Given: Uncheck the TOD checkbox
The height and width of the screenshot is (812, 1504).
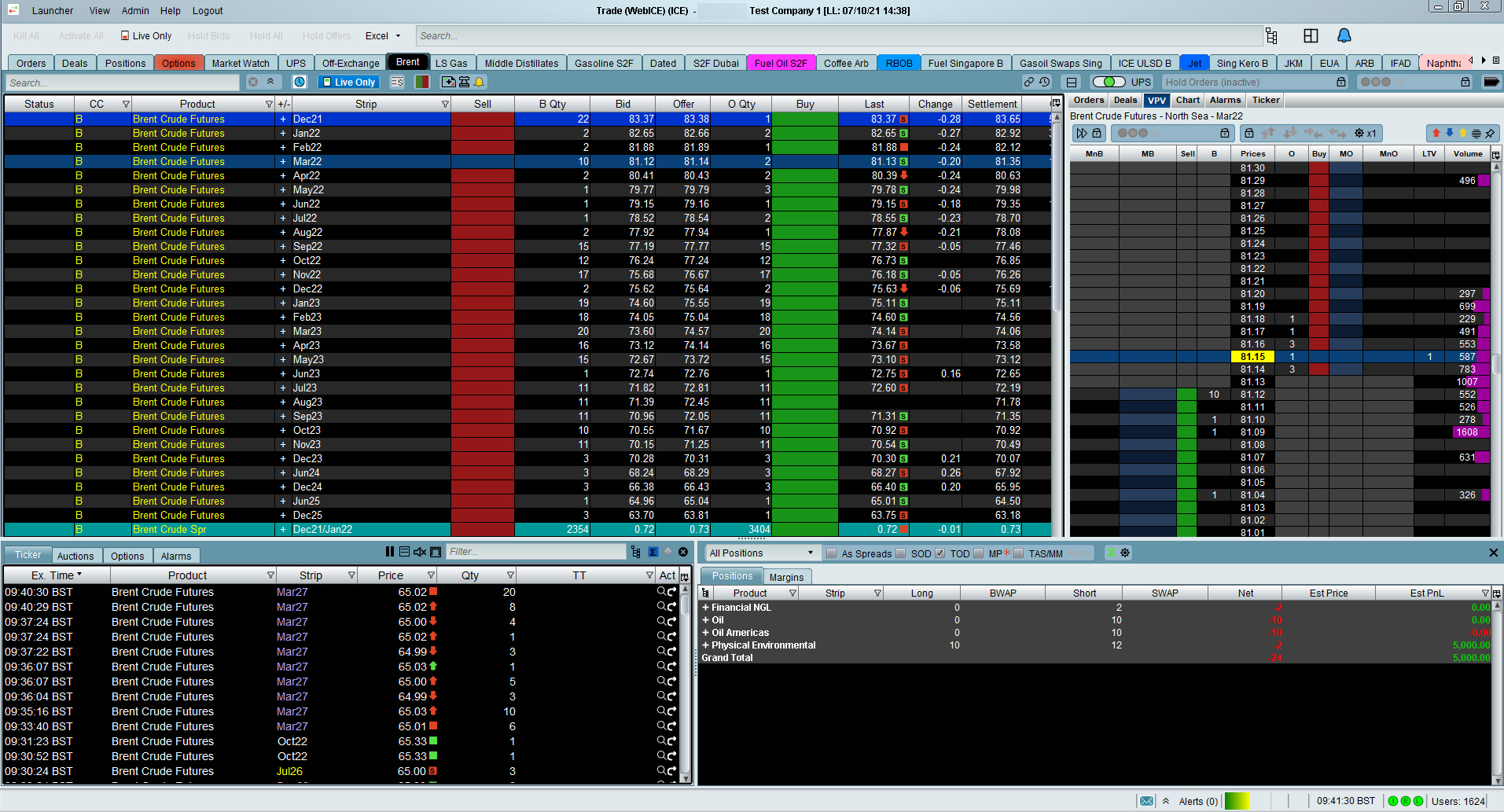Looking at the screenshot, I should click(940, 553).
